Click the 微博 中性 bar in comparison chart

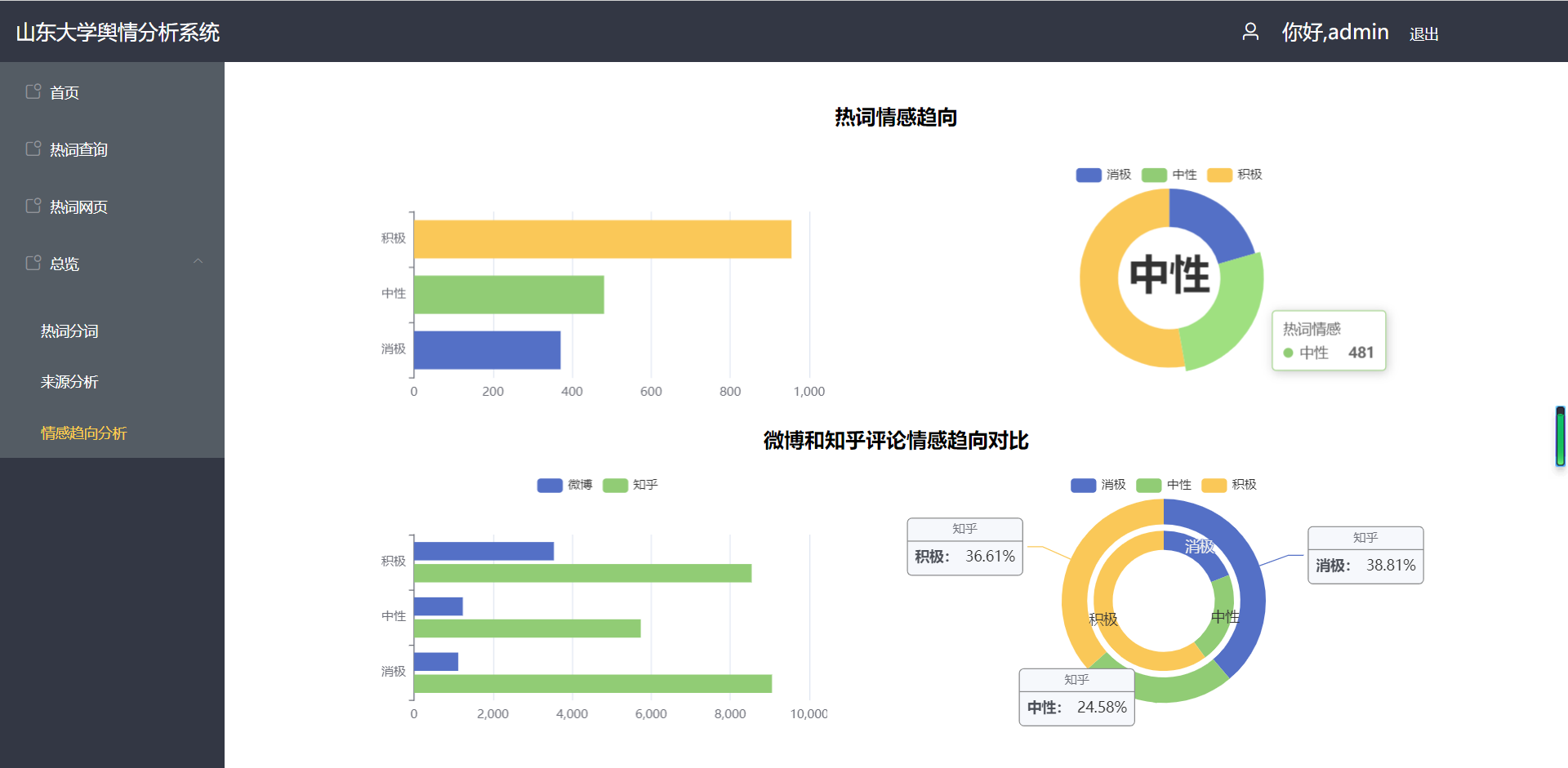click(439, 606)
